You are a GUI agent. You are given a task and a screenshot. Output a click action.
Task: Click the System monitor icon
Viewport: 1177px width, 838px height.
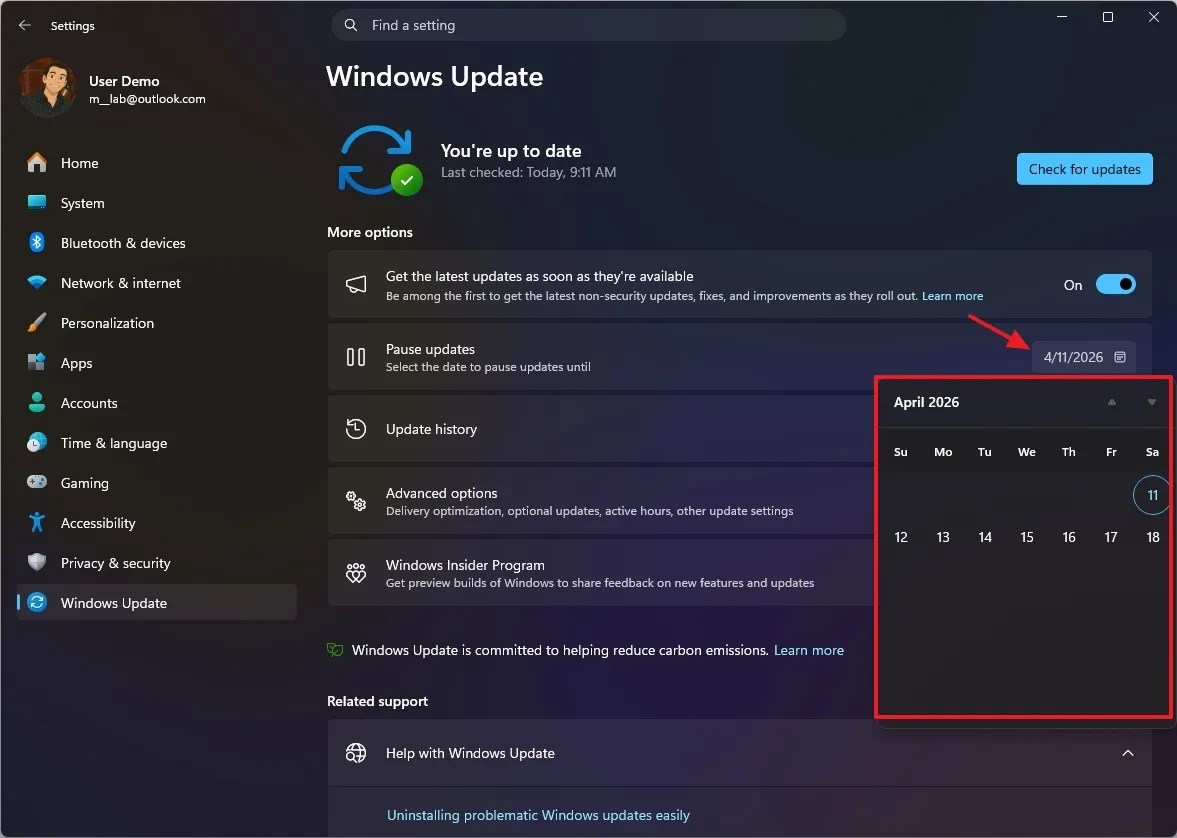(x=37, y=203)
